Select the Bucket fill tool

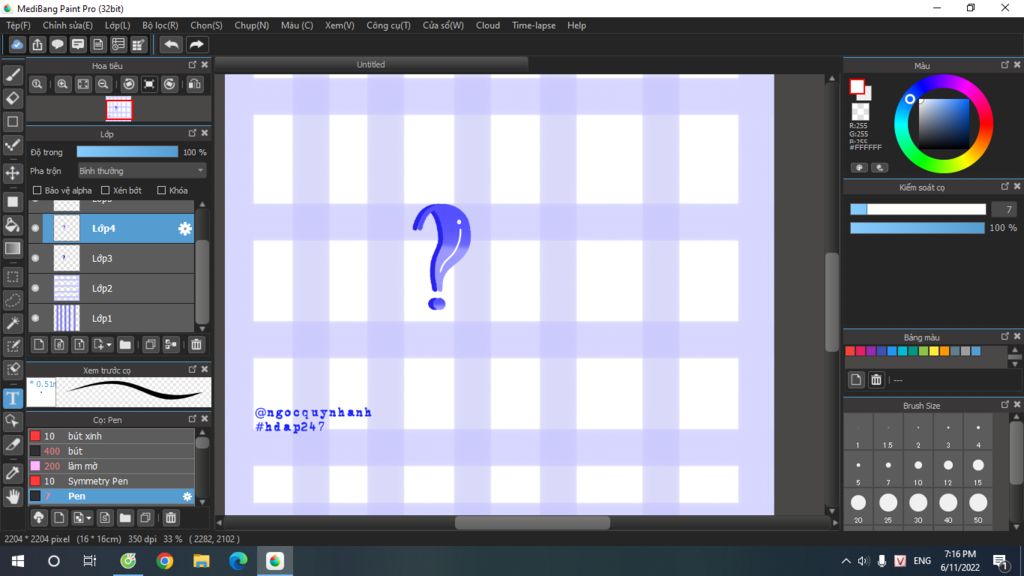click(x=12, y=225)
